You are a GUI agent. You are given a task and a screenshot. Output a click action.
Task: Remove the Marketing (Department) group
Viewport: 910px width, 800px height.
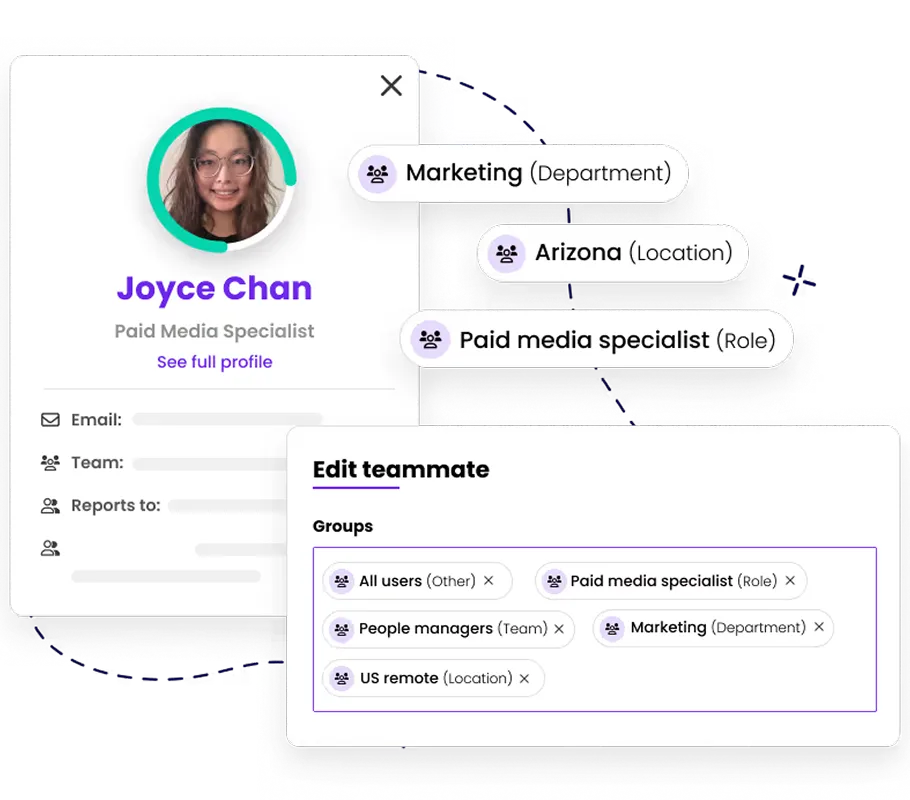pyautogui.click(x=819, y=628)
